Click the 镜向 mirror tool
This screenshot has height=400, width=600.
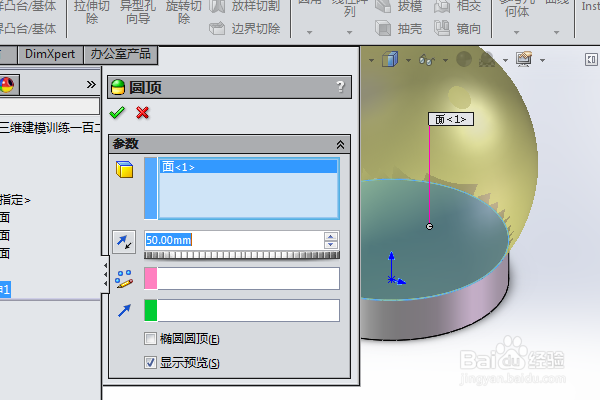[458, 29]
